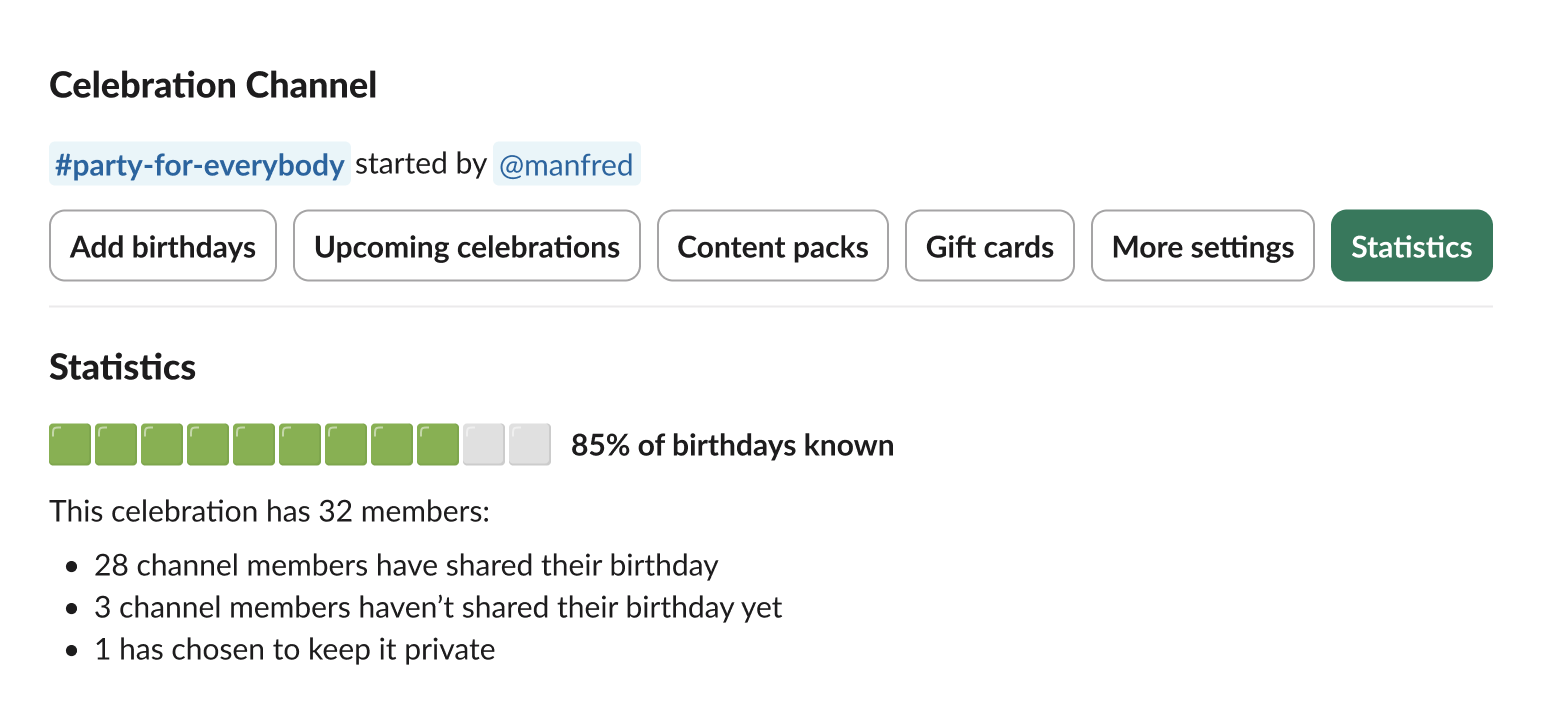This screenshot has width=1541, height=717.
Task: Open the #party-for-everybody channel link
Action: click(x=199, y=163)
